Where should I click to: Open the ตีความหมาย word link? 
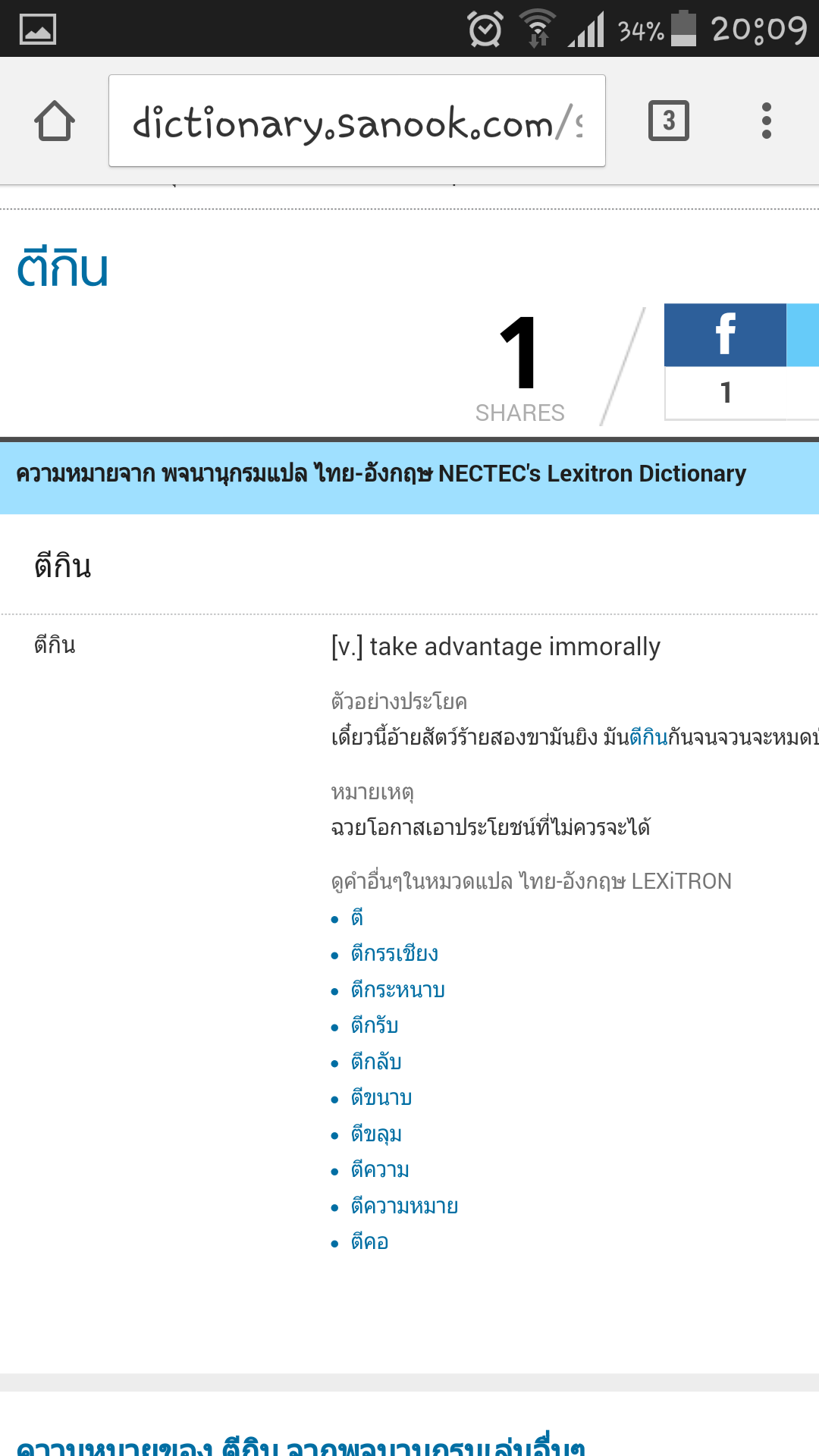coord(404,1206)
